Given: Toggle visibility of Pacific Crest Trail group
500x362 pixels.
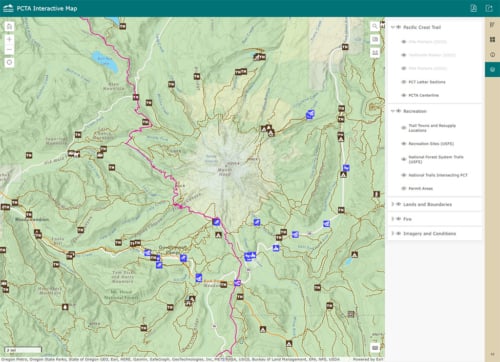Looking at the screenshot, I should [x=398, y=27].
